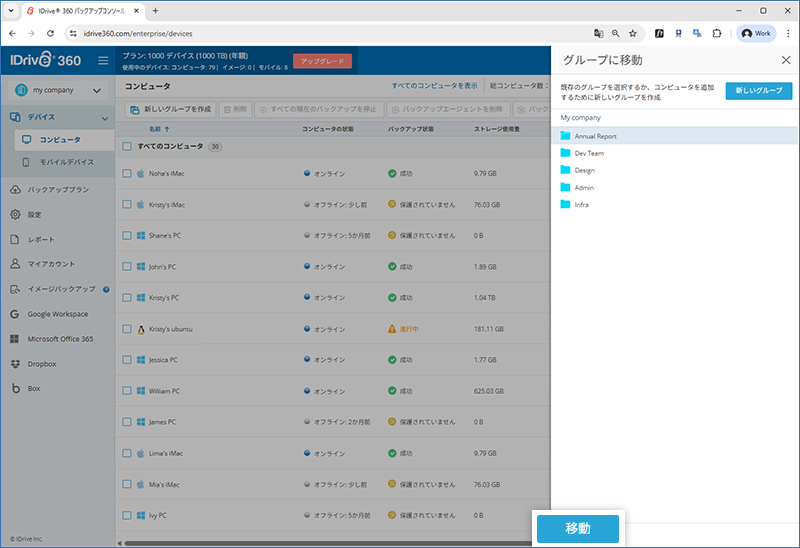This screenshot has width=800, height=548.
Task: Open the モバイルデバイス sidebar item
Action: pyautogui.click(x=65, y=162)
